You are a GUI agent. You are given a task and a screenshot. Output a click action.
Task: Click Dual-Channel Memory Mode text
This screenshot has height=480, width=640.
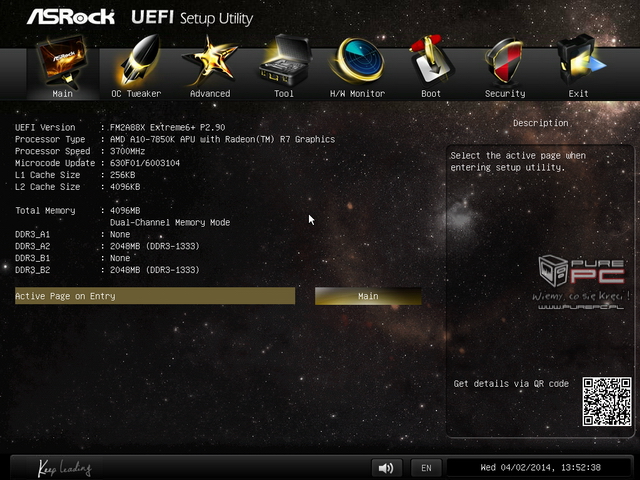click(170, 222)
